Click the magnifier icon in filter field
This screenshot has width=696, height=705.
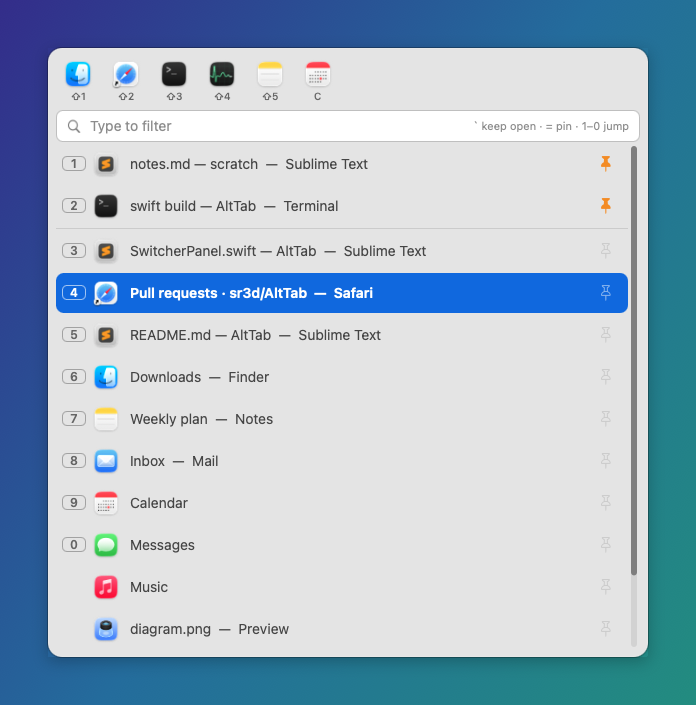tap(74, 126)
